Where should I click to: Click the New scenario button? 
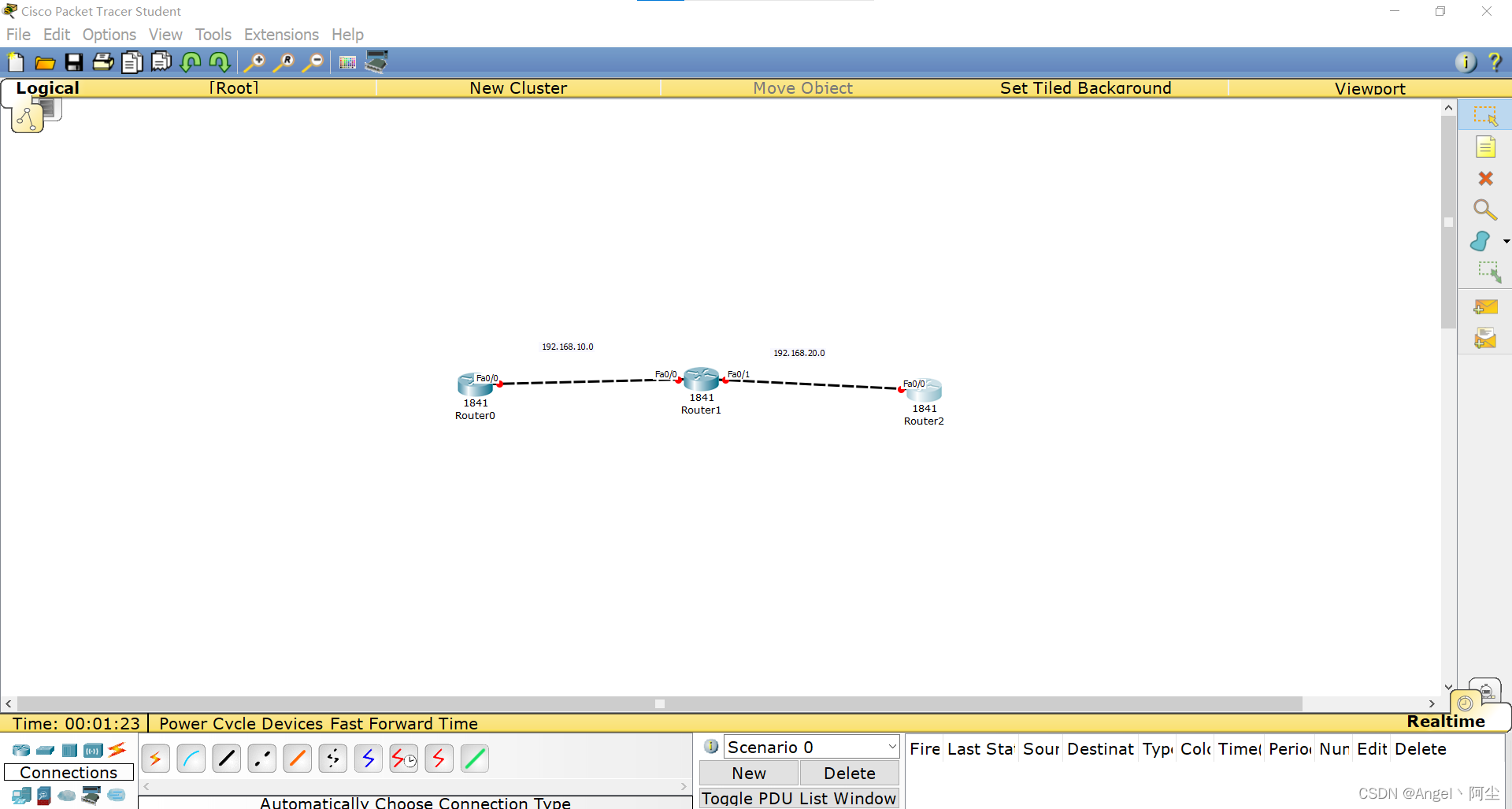point(748,773)
